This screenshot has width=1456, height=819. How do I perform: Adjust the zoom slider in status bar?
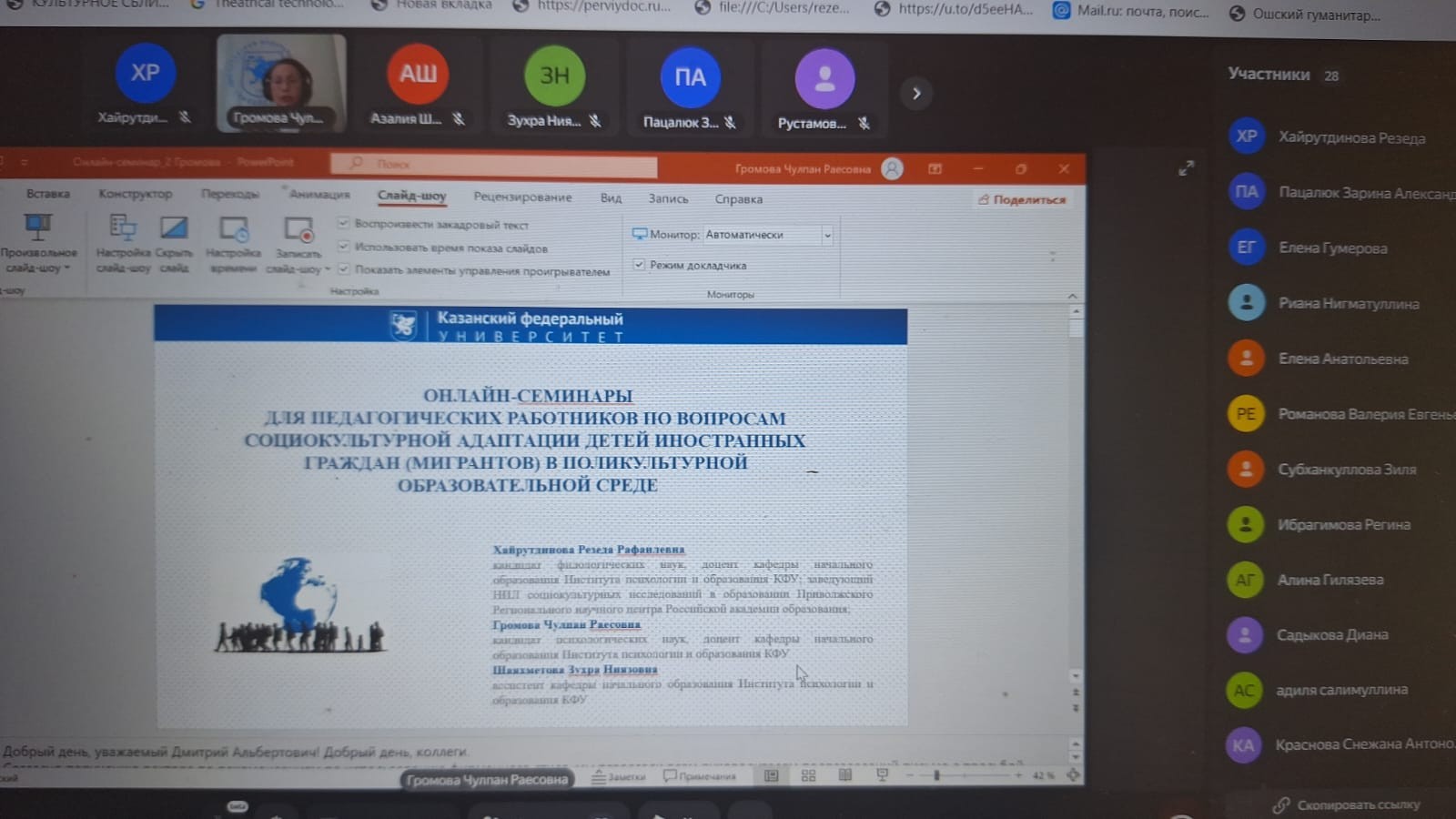[x=937, y=775]
